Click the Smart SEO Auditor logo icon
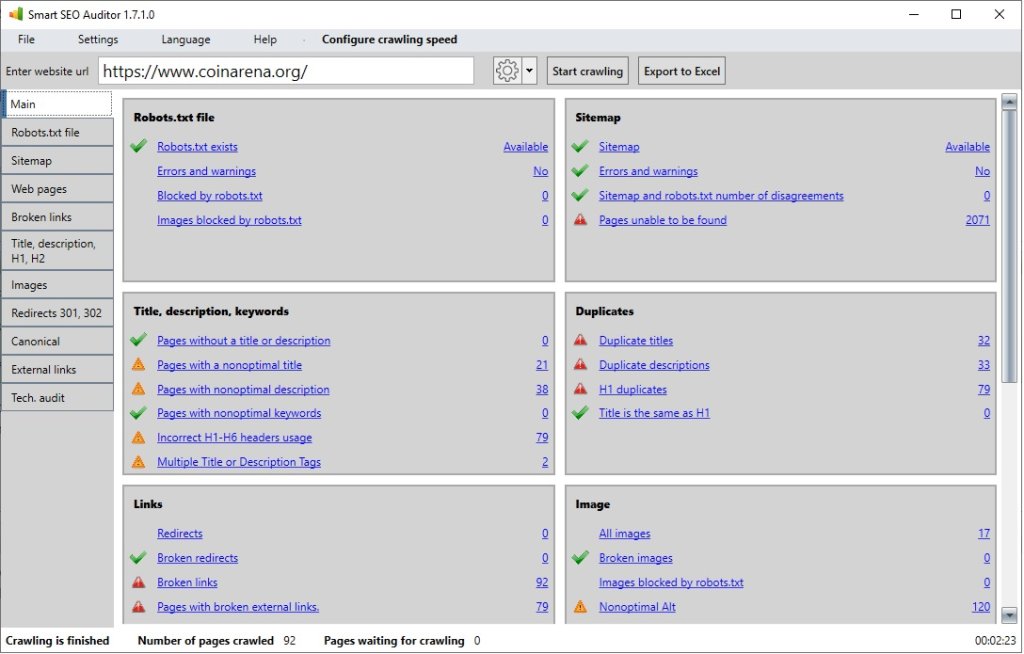The height and width of the screenshot is (654, 1024). [15, 14]
